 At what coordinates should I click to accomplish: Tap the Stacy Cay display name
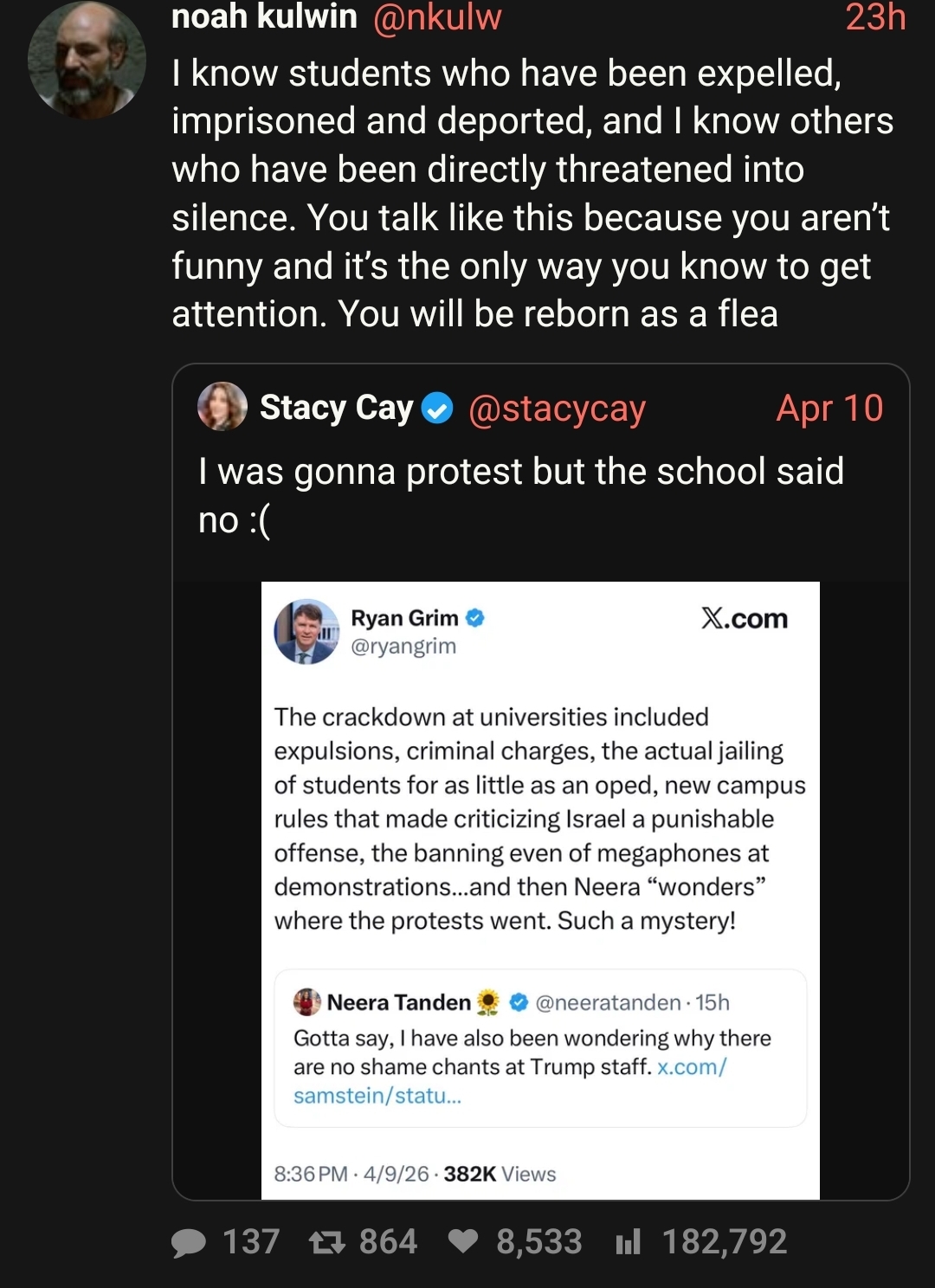[x=336, y=408]
